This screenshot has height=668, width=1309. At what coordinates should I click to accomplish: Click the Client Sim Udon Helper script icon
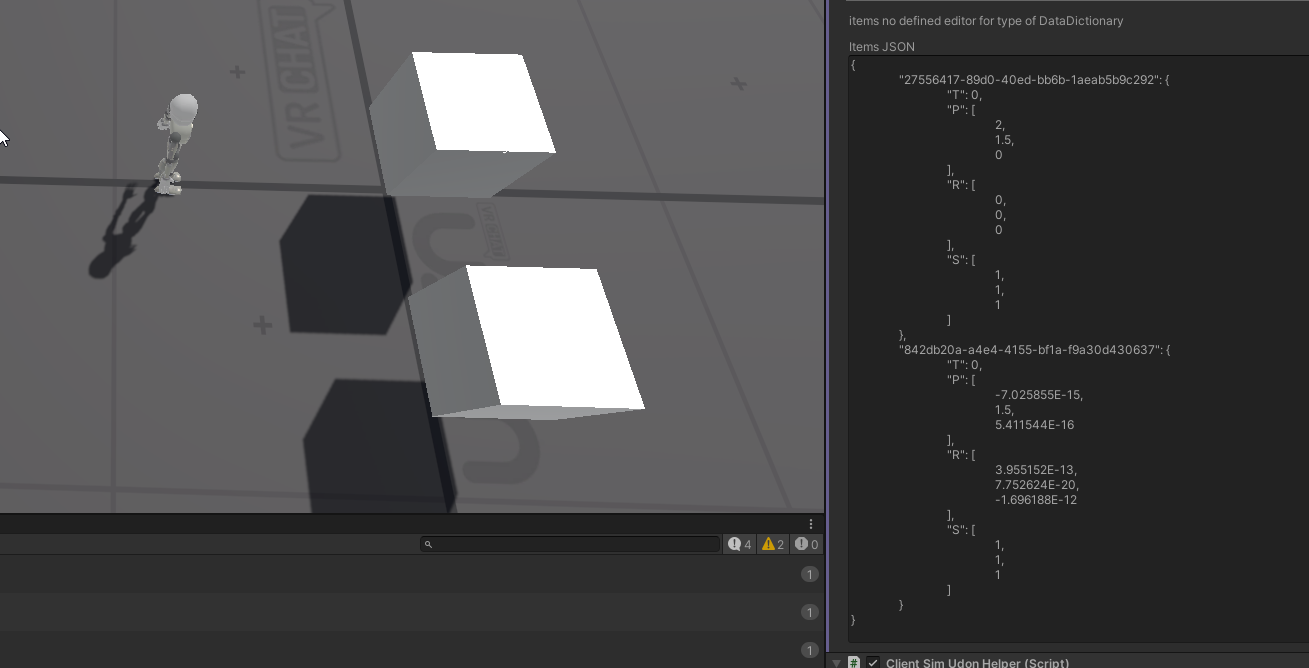click(854, 663)
